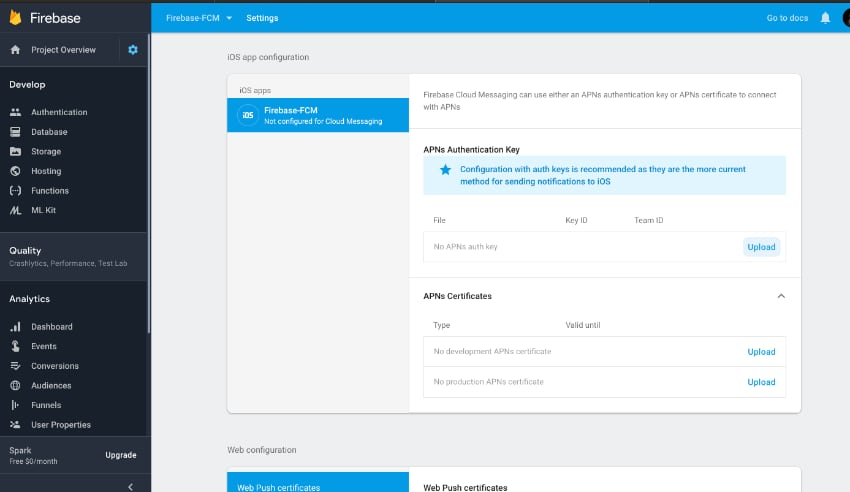Image resolution: width=850 pixels, height=492 pixels.
Task: Click the Conversions icon
Action: (x=15, y=366)
